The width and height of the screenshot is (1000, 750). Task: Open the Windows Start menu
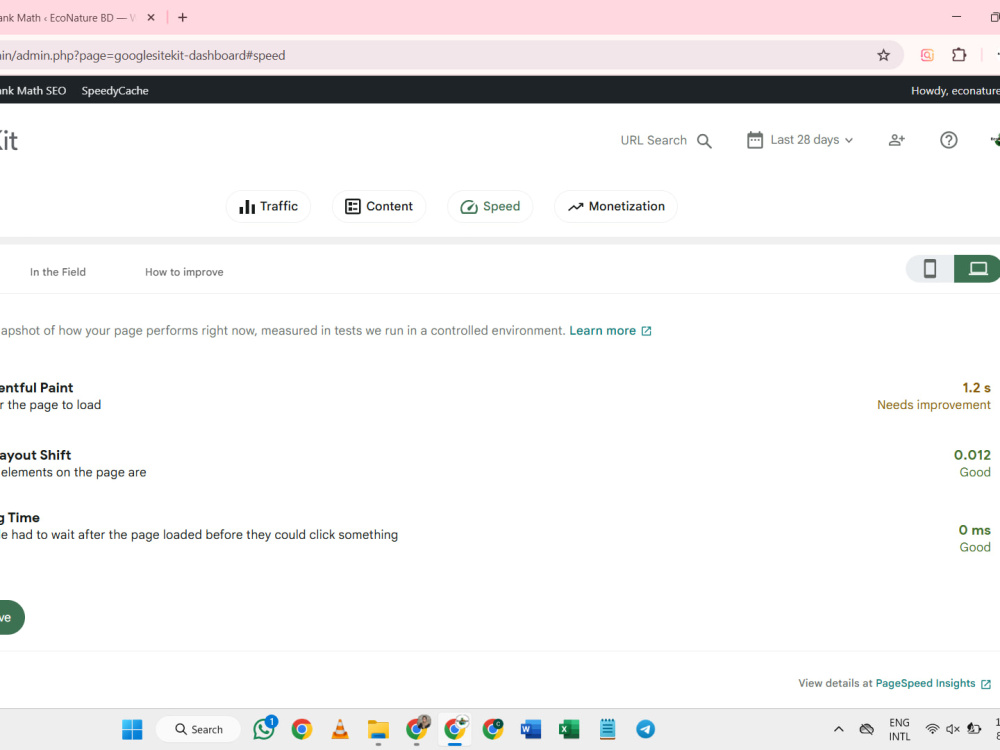133,729
